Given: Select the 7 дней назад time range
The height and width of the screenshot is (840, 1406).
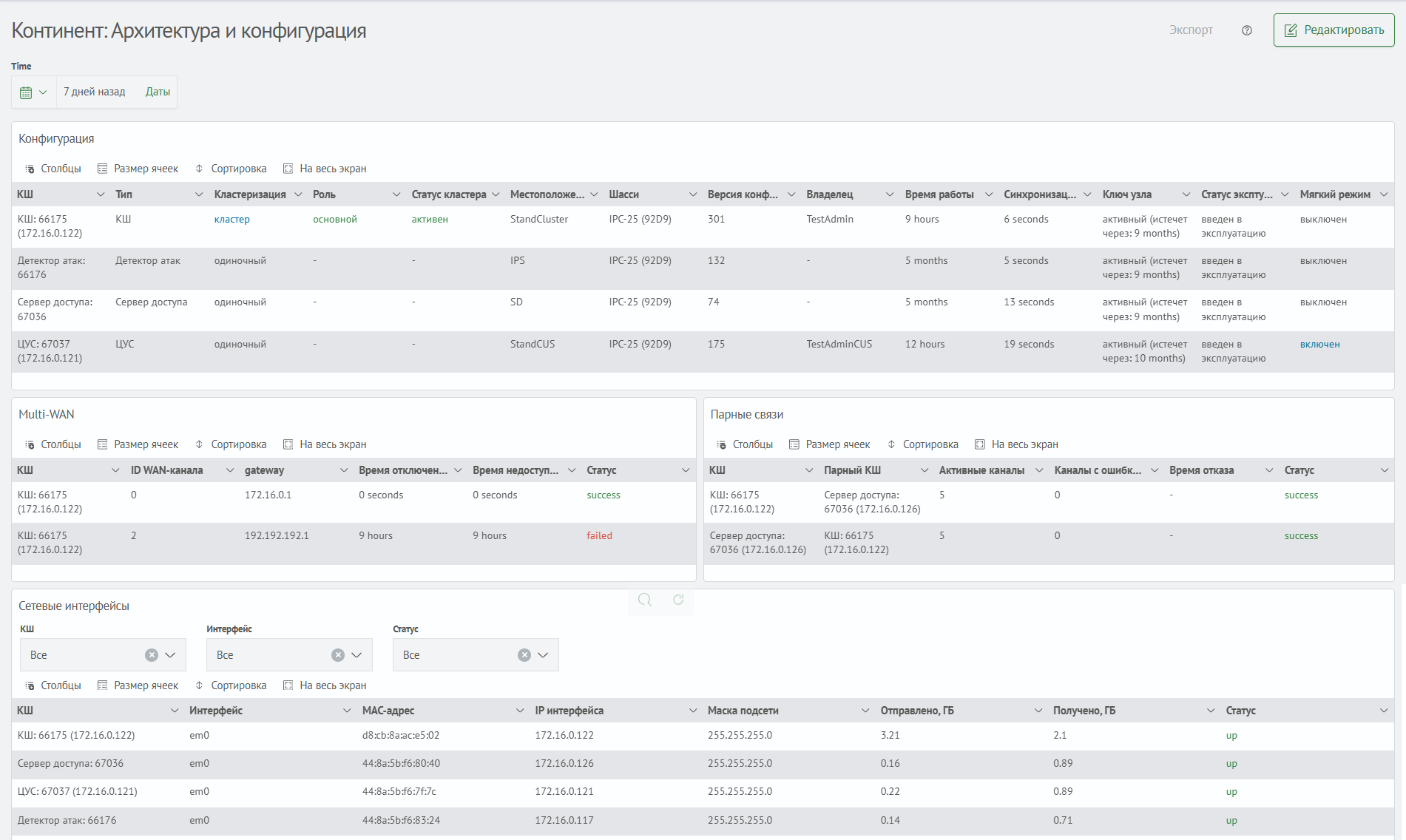Looking at the screenshot, I should pos(94,92).
